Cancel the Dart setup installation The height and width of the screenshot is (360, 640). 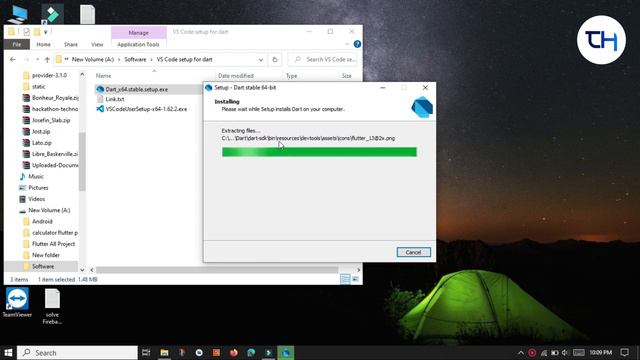[x=413, y=252]
